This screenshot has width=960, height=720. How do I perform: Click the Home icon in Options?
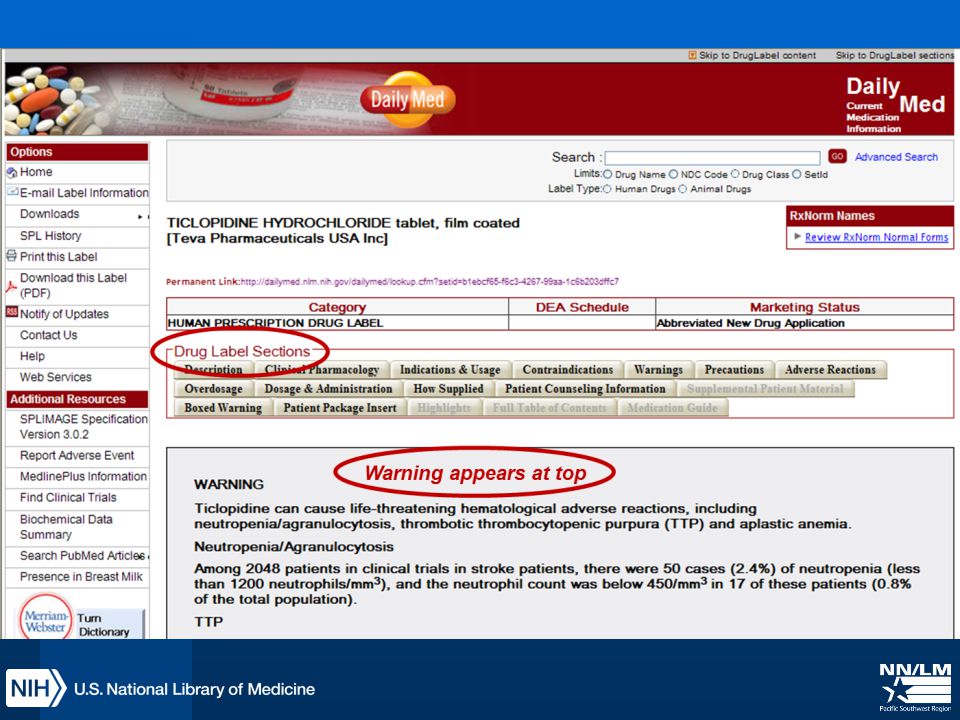pyautogui.click(x=12, y=173)
